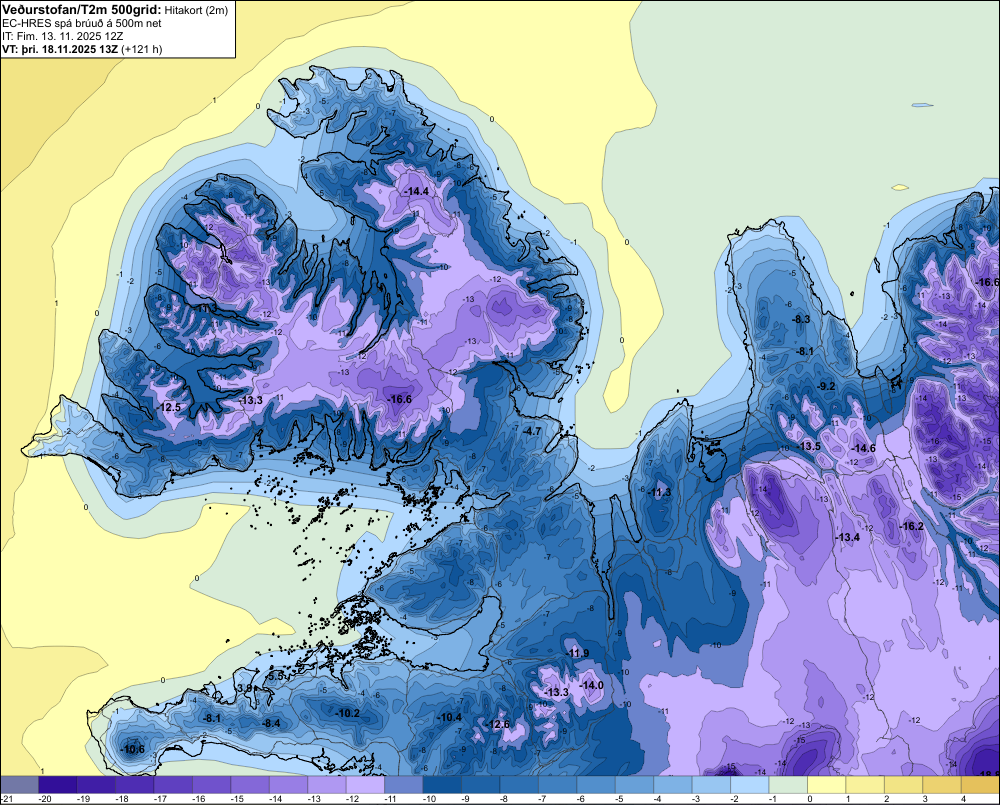Click the -10.4 temperature value on the map

click(449, 717)
